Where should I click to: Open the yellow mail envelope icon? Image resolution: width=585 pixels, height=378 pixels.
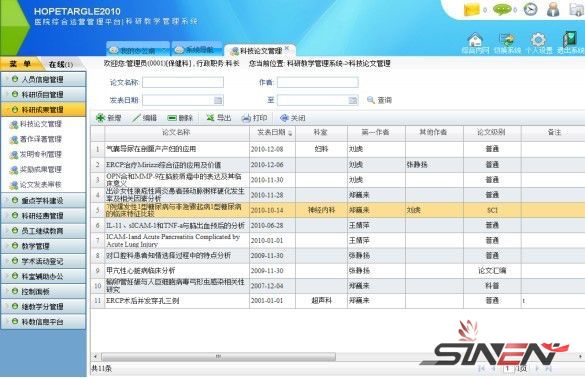(x=471, y=9)
